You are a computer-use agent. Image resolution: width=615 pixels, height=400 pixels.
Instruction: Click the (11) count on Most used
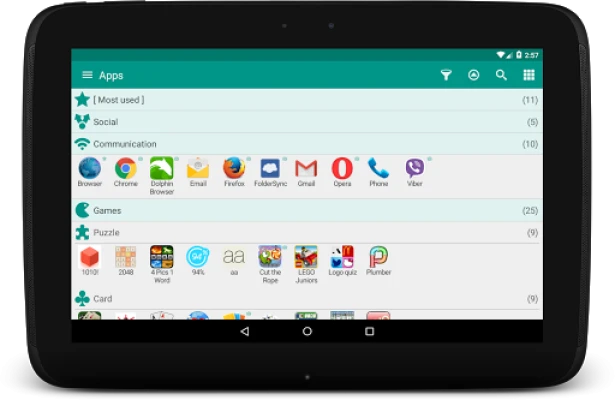click(530, 100)
